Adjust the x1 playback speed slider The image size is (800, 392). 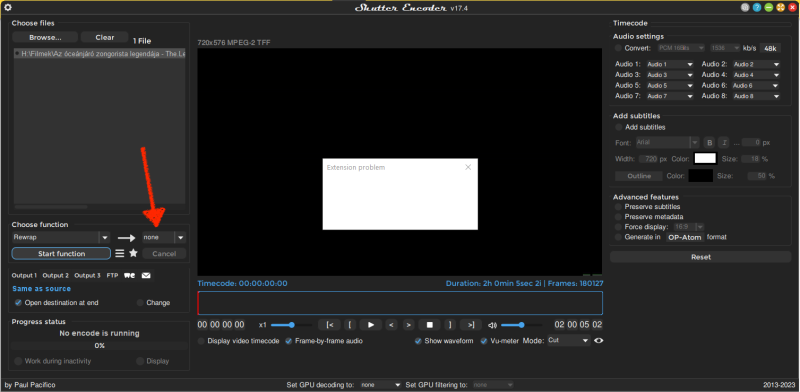tap(291, 325)
